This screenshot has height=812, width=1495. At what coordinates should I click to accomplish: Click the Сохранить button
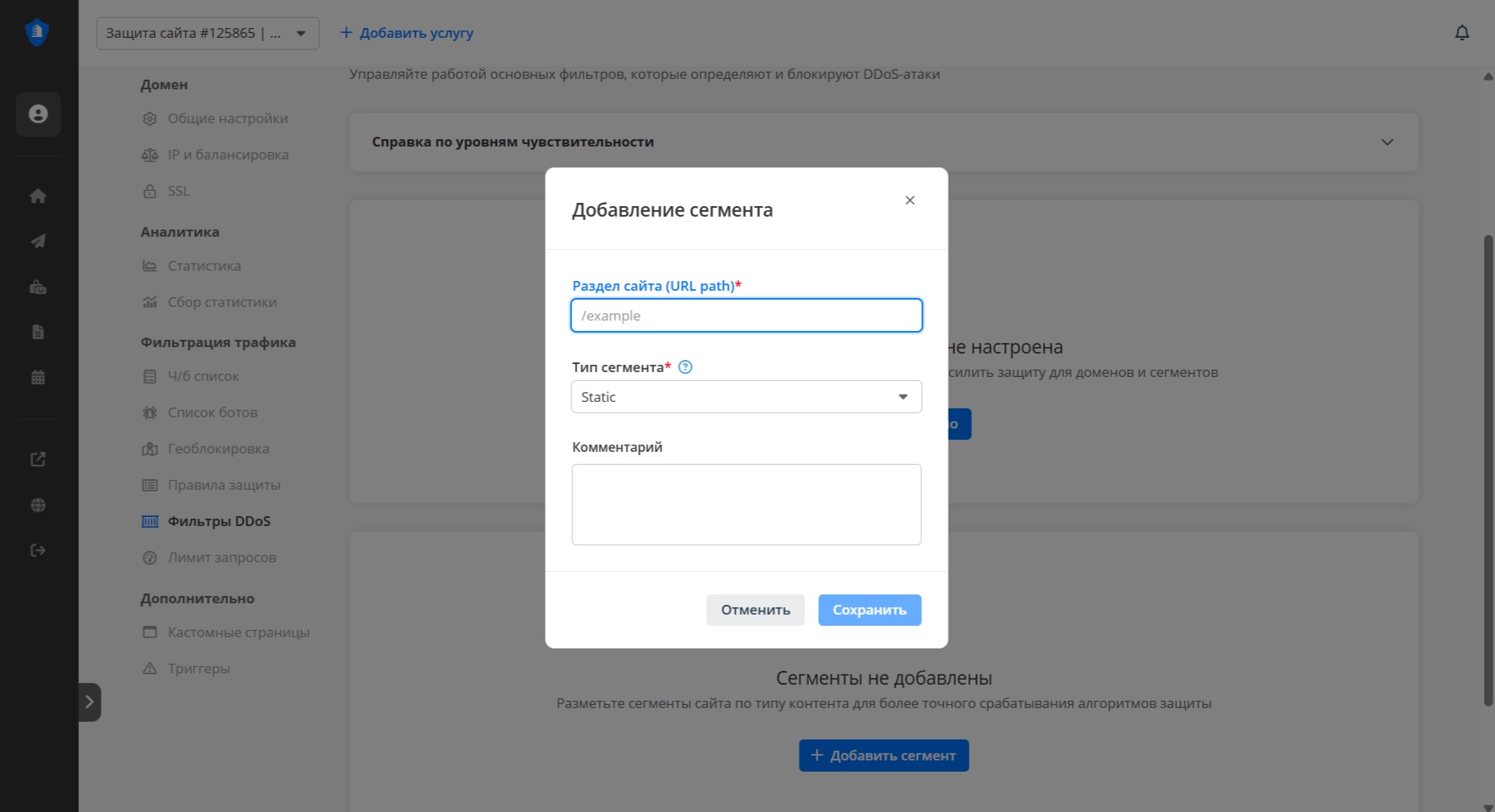tap(869, 610)
